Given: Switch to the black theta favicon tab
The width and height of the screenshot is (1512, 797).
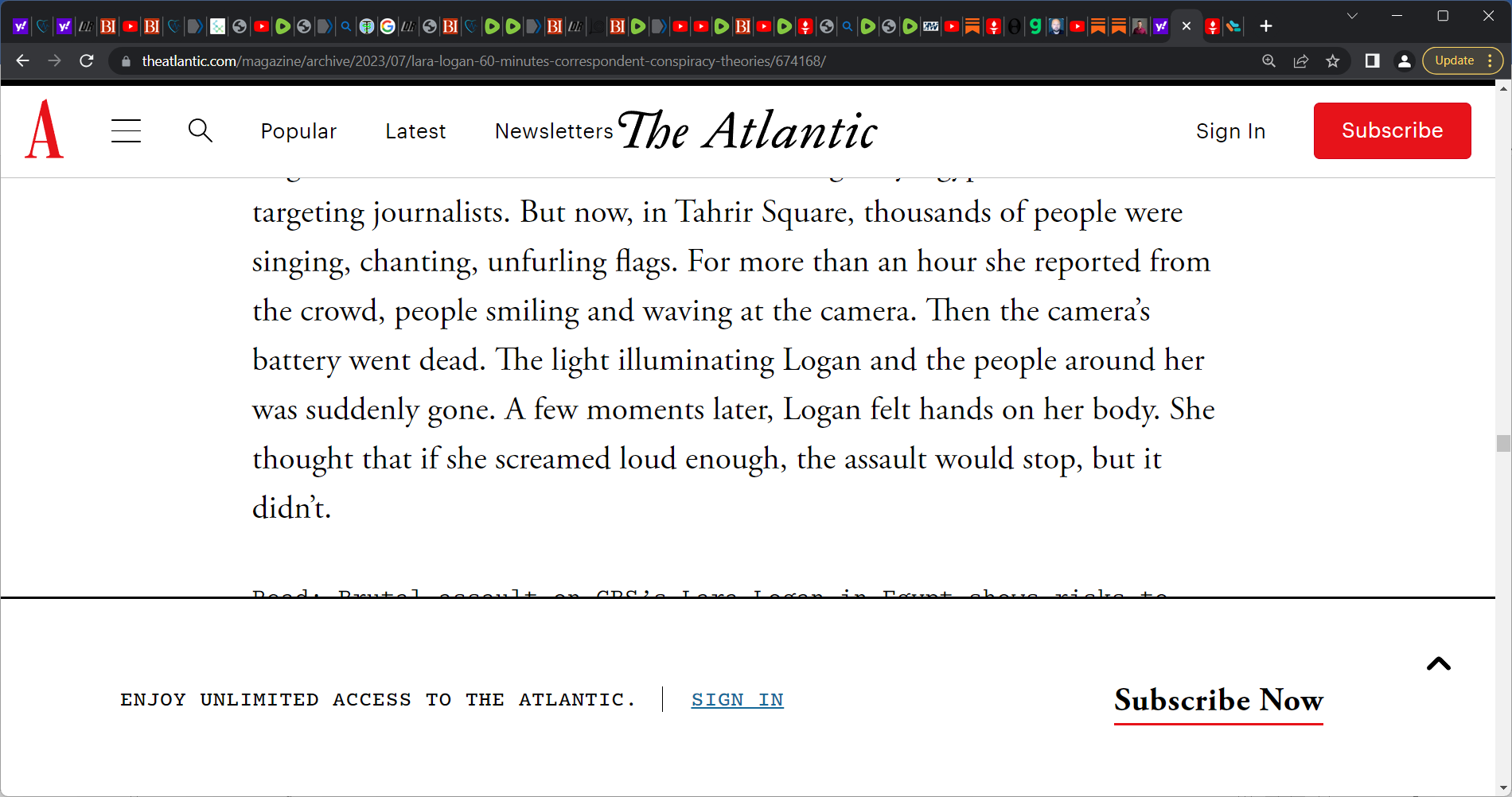Looking at the screenshot, I should point(1015,26).
